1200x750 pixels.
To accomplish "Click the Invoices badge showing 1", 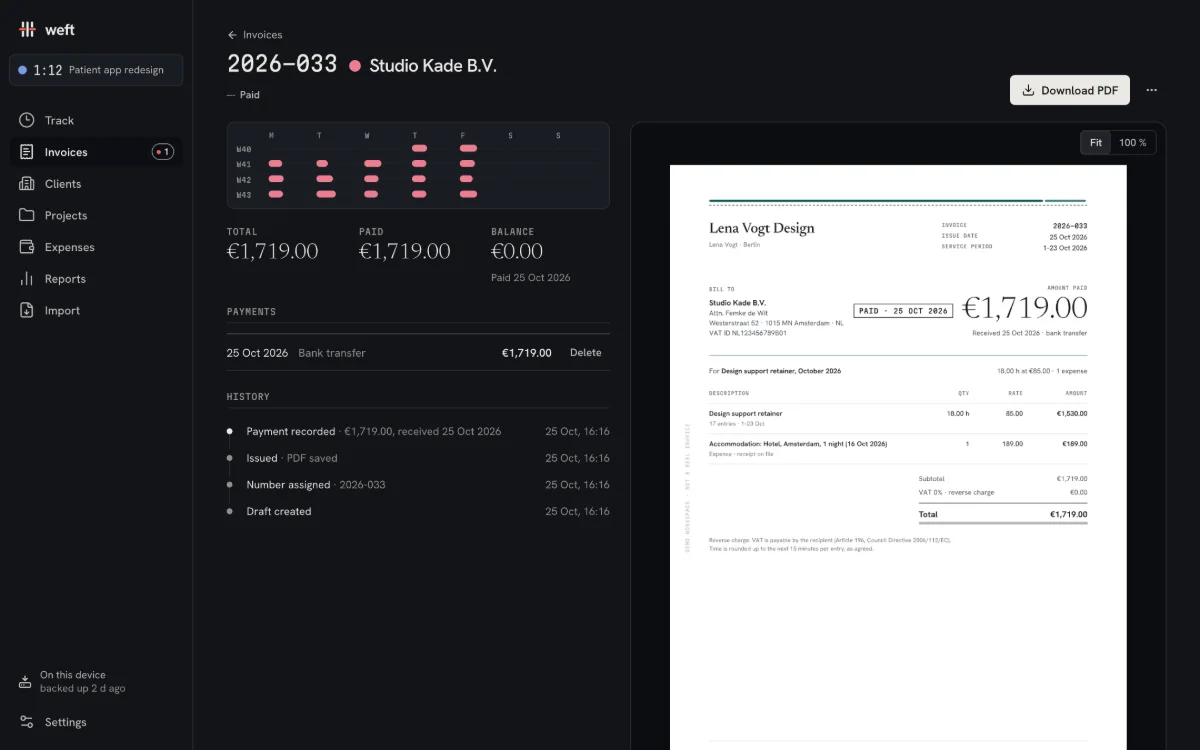I will (x=163, y=152).
